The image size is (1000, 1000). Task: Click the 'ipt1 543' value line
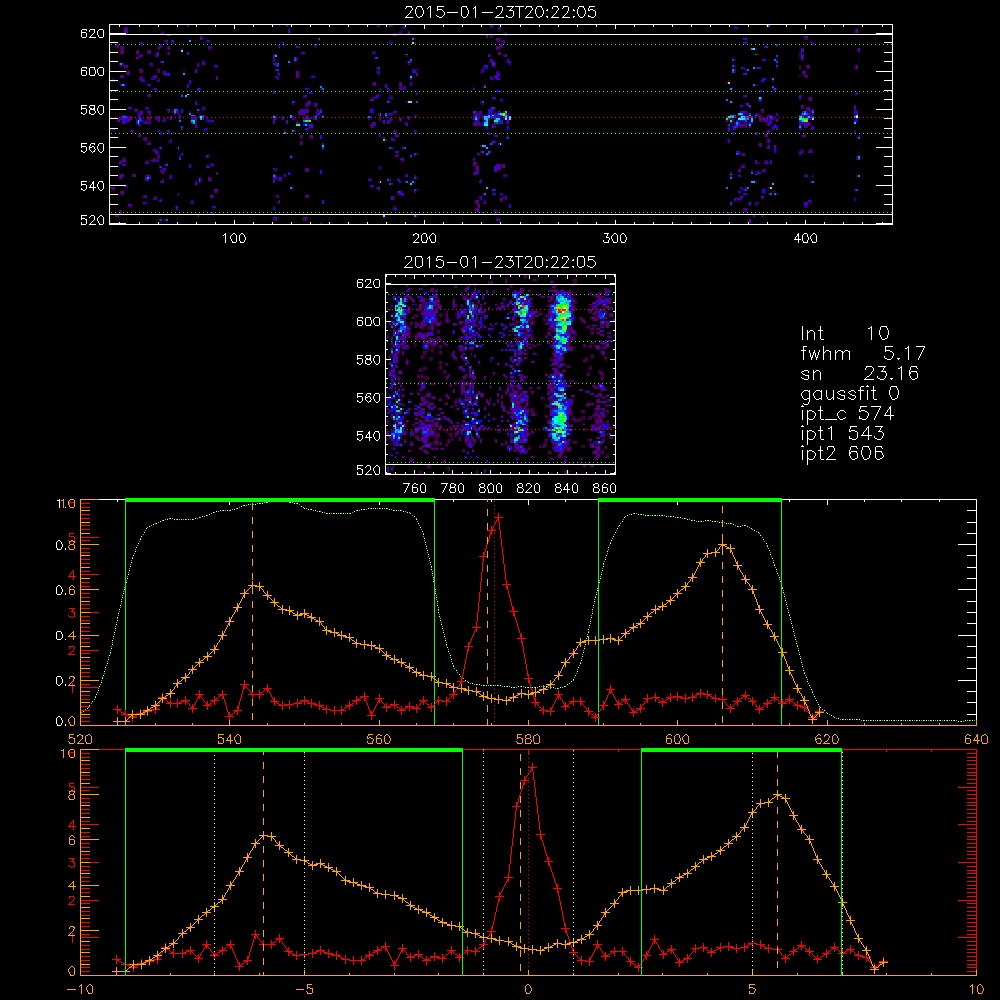(842, 434)
